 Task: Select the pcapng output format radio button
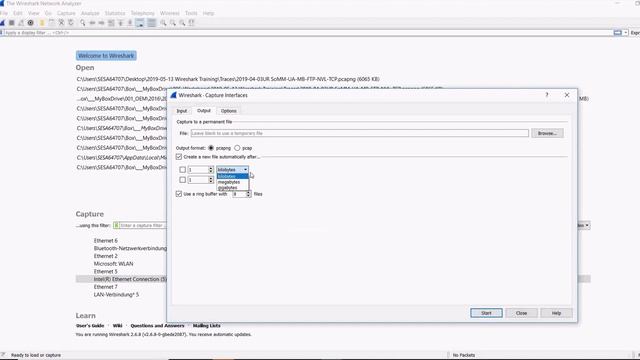click(x=211, y=148)
